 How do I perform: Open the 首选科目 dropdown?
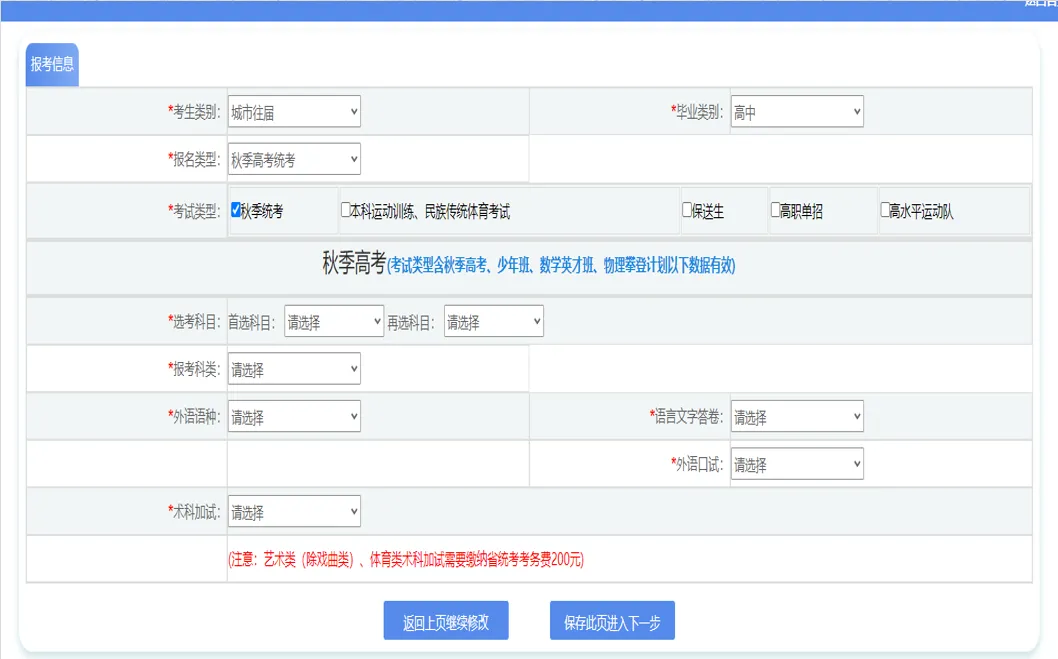[x=333, y=321]
